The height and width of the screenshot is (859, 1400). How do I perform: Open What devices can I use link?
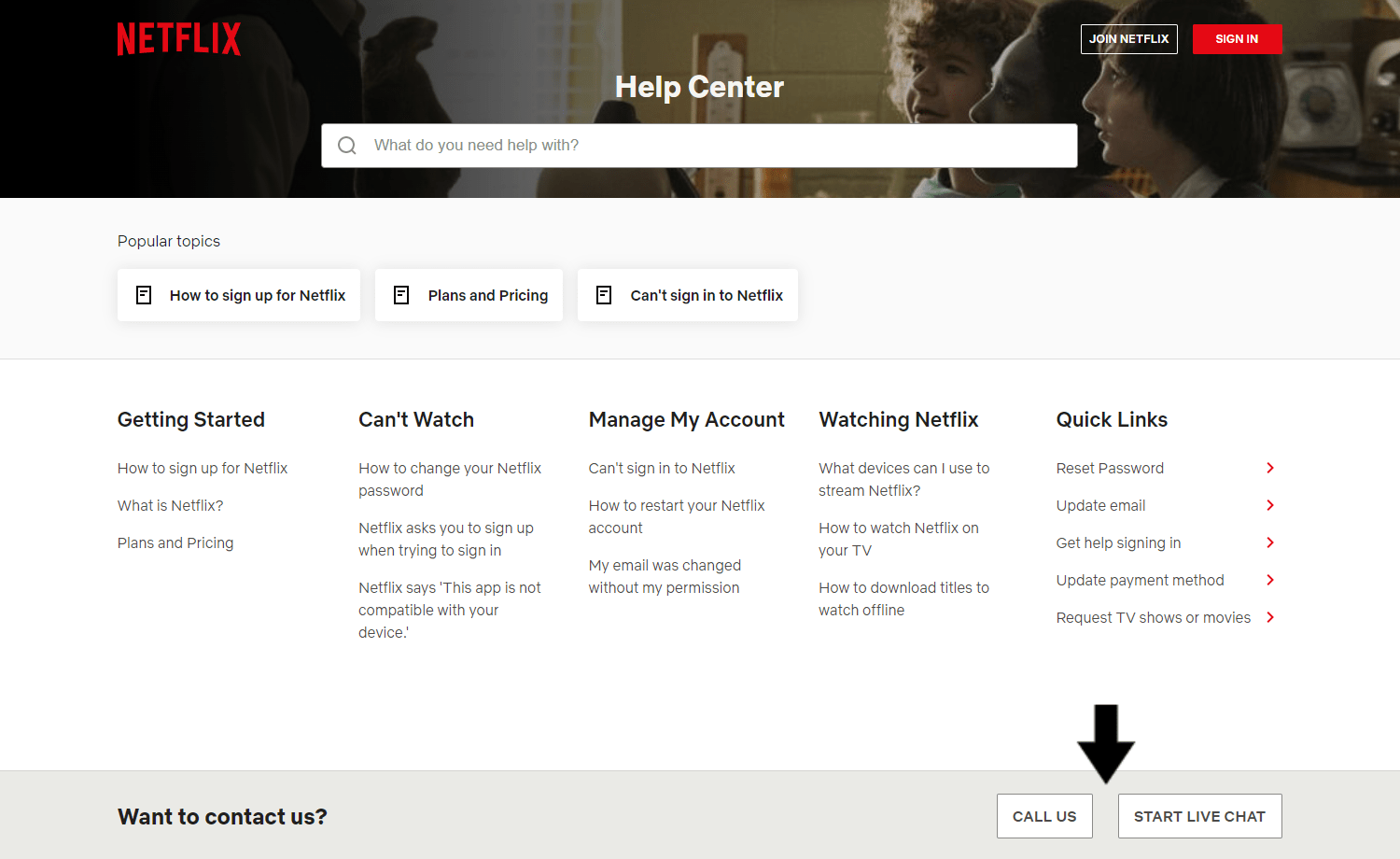904,479
